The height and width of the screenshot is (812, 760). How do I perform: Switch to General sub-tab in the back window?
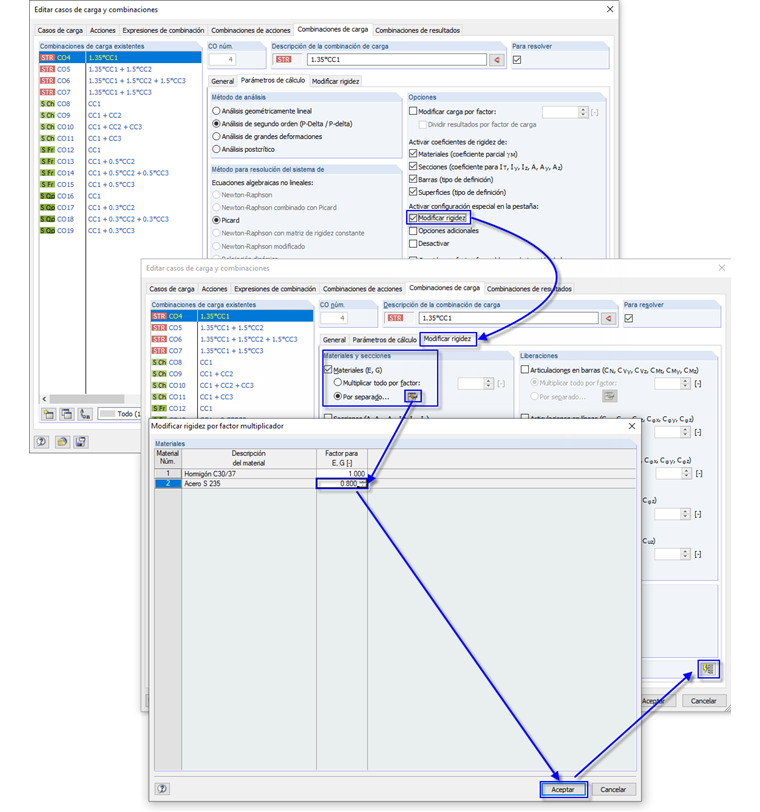point(223,81)
